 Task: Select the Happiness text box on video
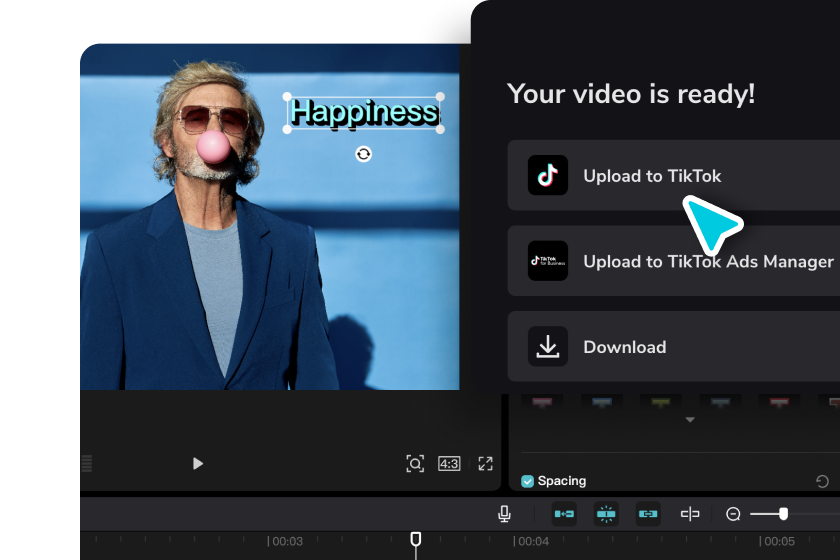(x=364, y=113)
